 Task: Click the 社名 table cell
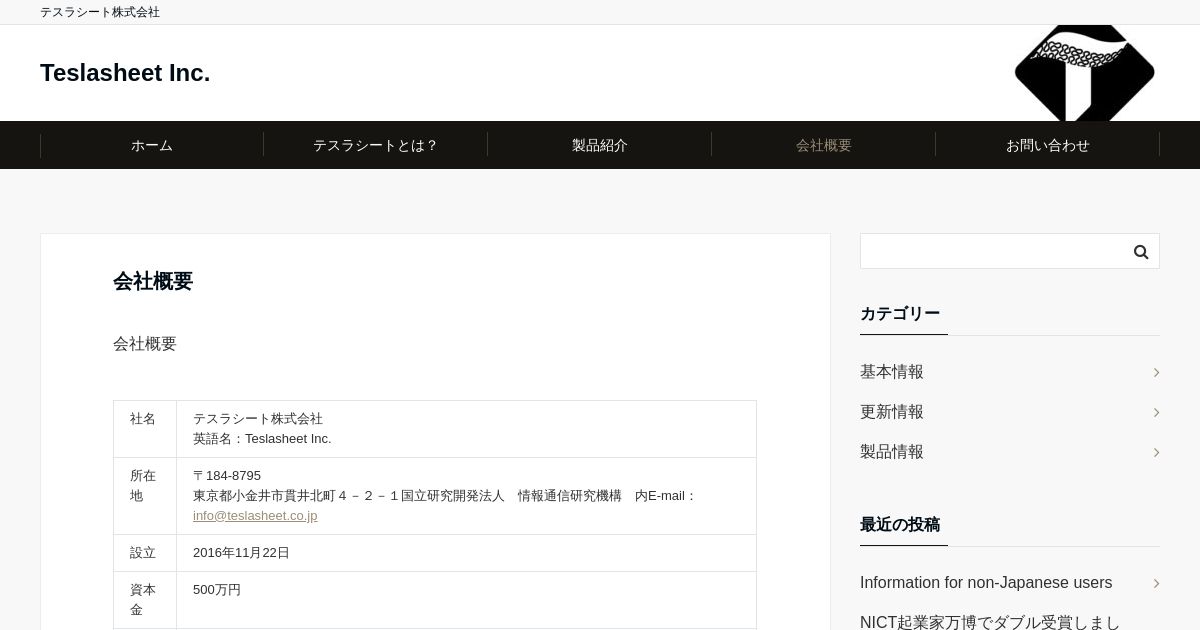pos(145,429)
